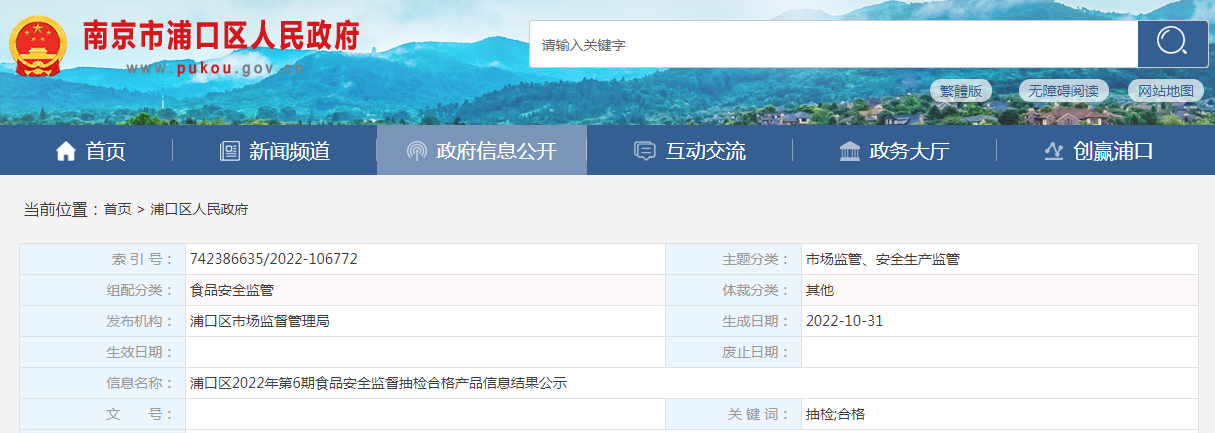Click the 当前位置 breadcrumb label
Screen dimensions: 1215x433
click(62, 209)
